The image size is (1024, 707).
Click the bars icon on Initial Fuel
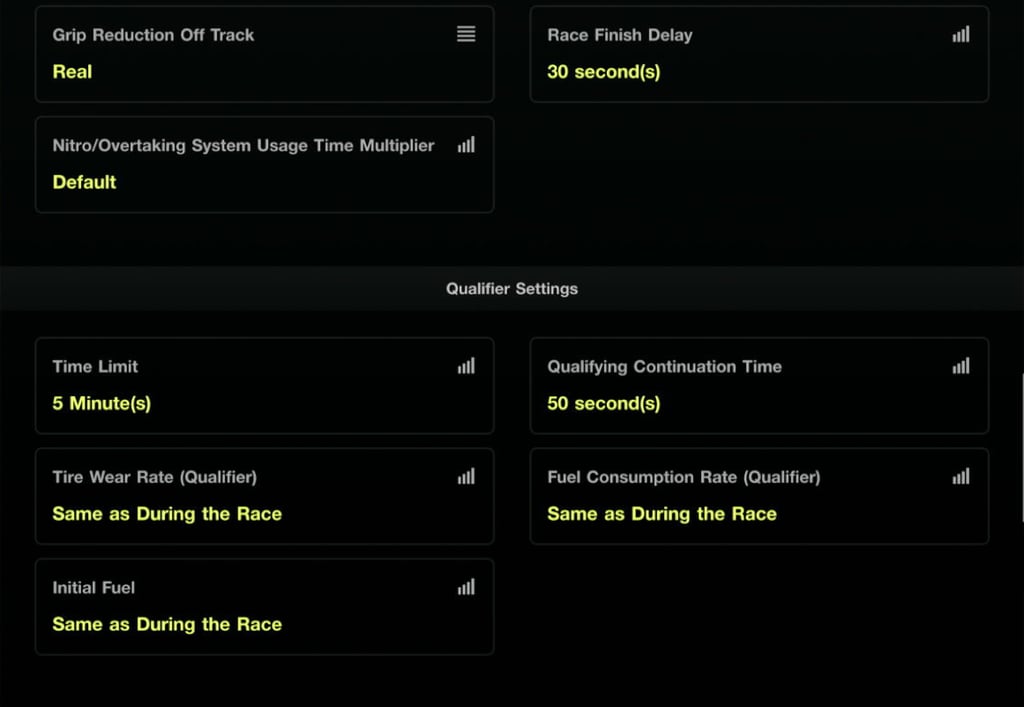[466, 586]
